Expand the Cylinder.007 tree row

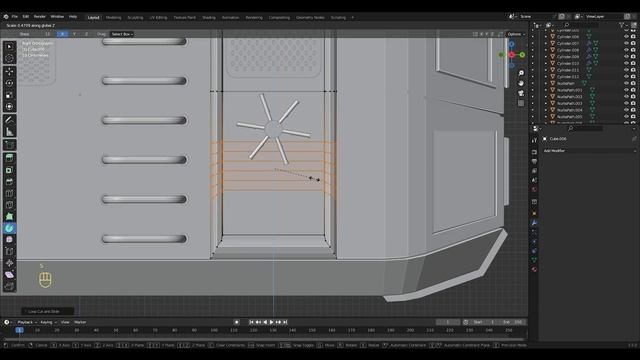point(546,43)
